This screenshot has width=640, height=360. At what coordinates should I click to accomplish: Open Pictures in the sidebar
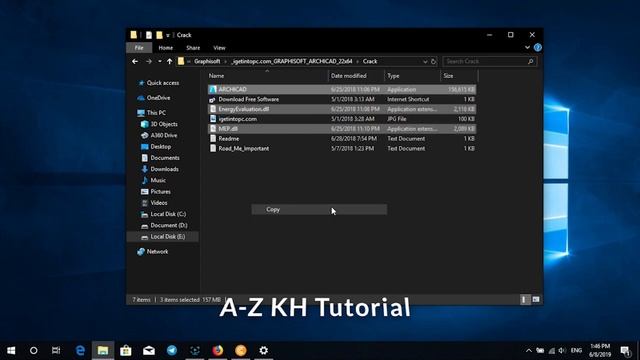(160, 191)
